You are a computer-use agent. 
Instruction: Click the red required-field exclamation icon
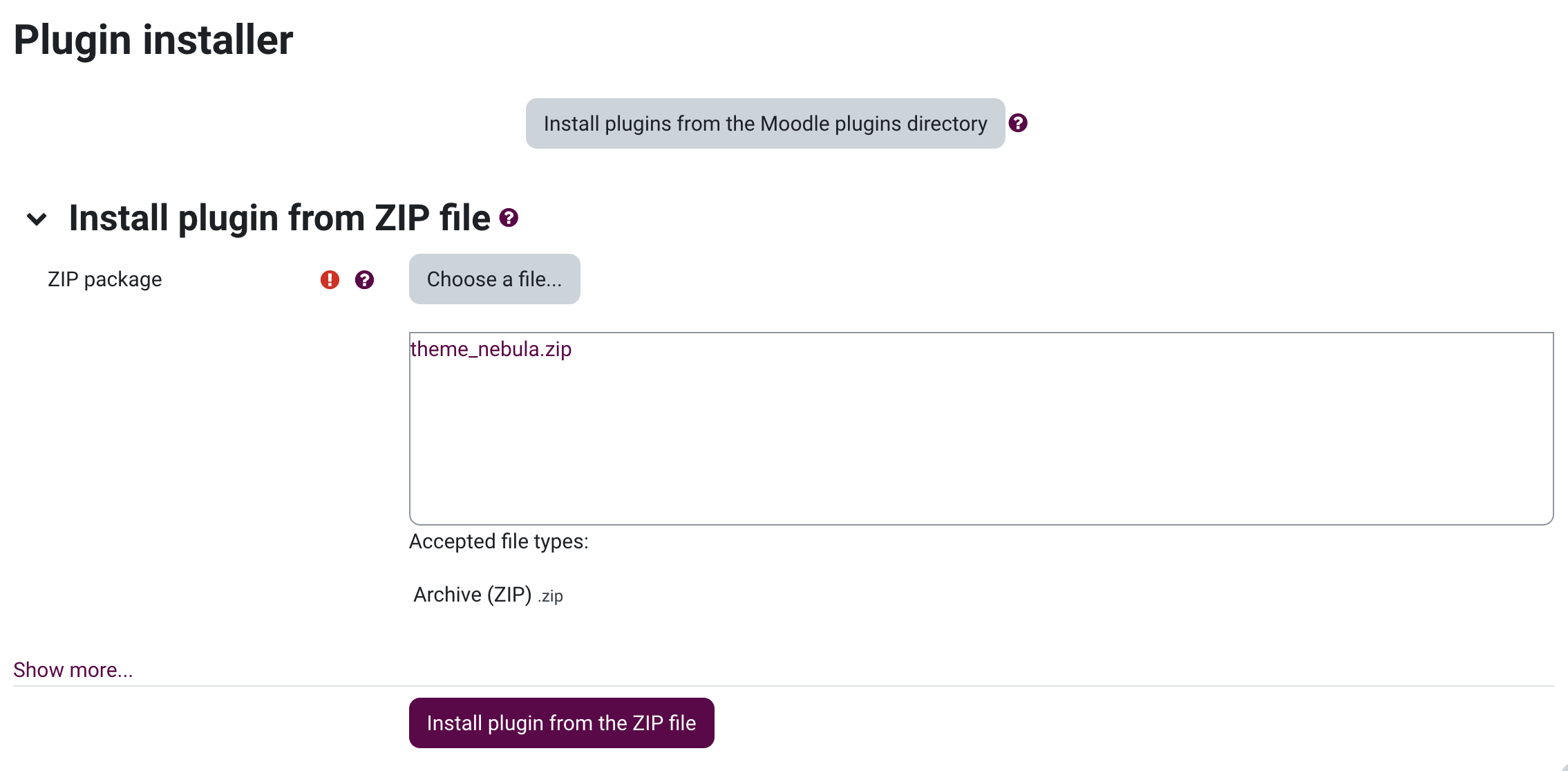(330, 279)
